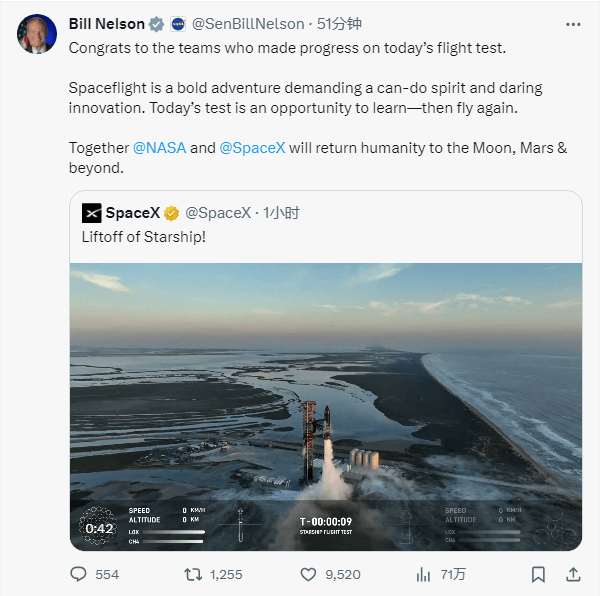
Task: Click the NASA affiliation badge icon
Action: (x=178, y=24)
